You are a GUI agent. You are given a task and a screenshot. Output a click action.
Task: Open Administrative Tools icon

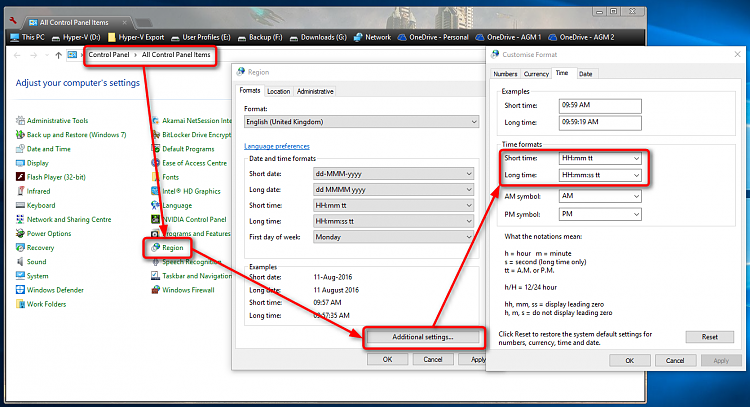(x=58, y=120)
